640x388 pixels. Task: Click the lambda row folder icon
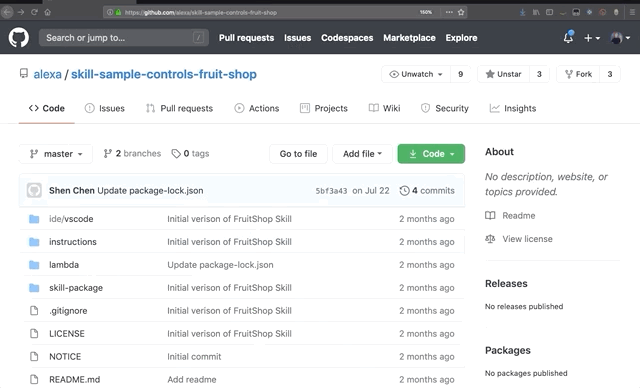34,265
